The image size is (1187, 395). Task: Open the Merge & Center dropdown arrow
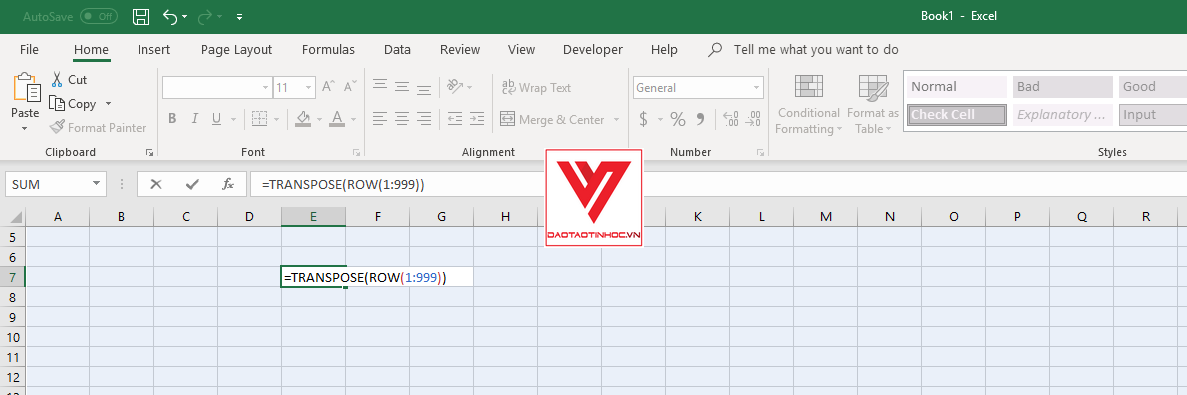(616, 120)
